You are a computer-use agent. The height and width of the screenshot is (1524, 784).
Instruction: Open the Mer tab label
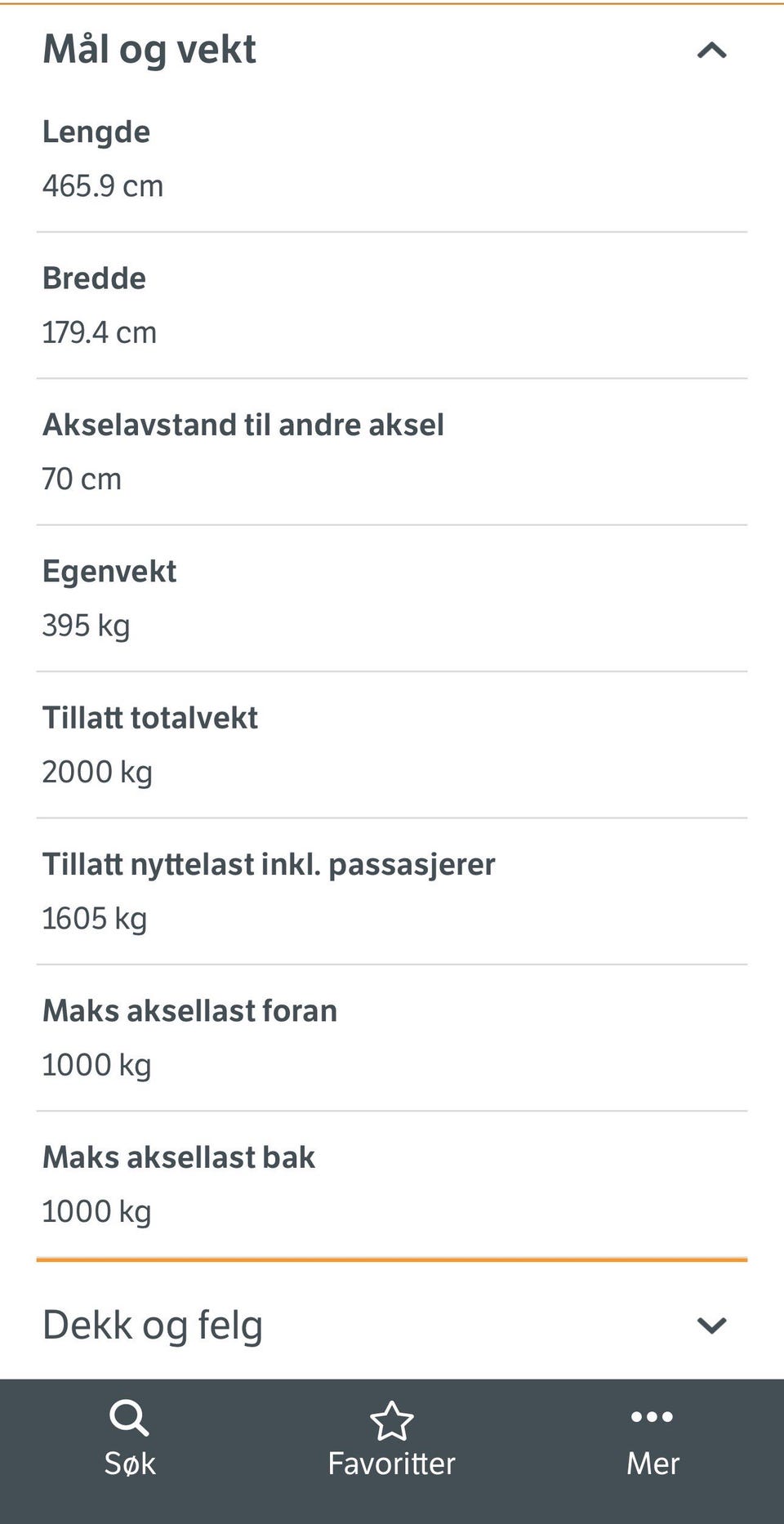(653, 1464)
